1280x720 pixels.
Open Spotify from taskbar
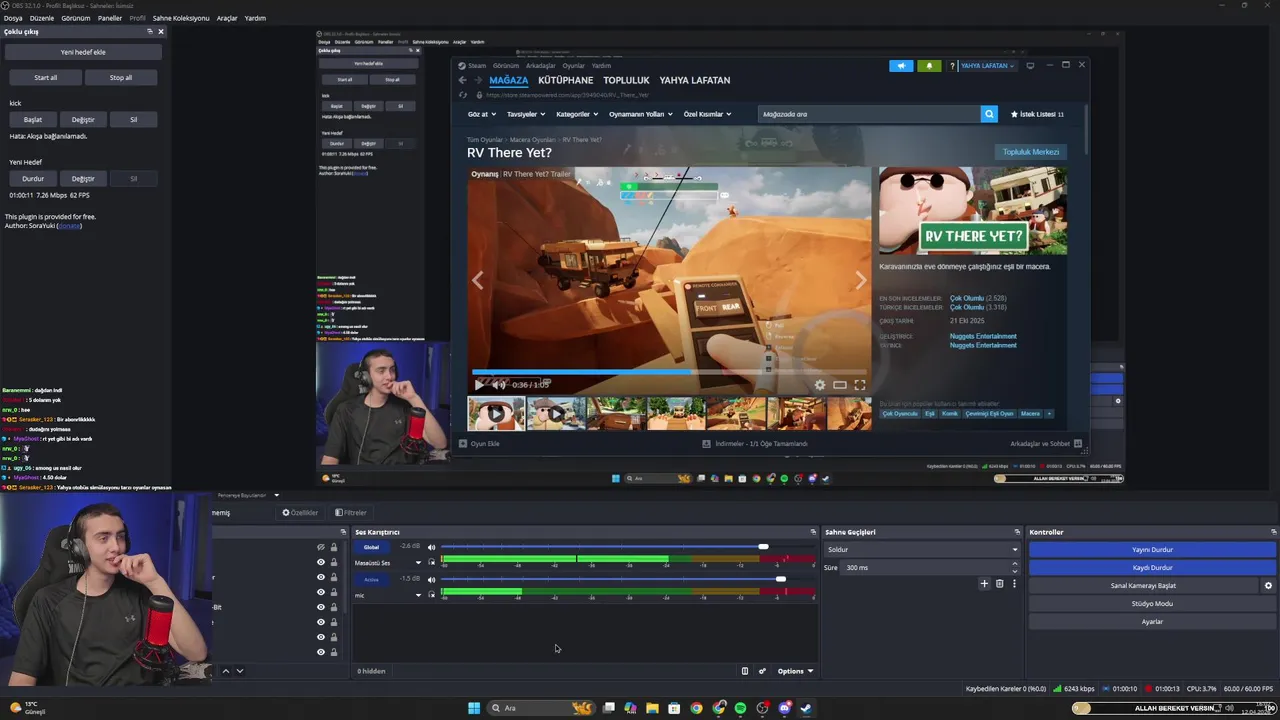740,708
